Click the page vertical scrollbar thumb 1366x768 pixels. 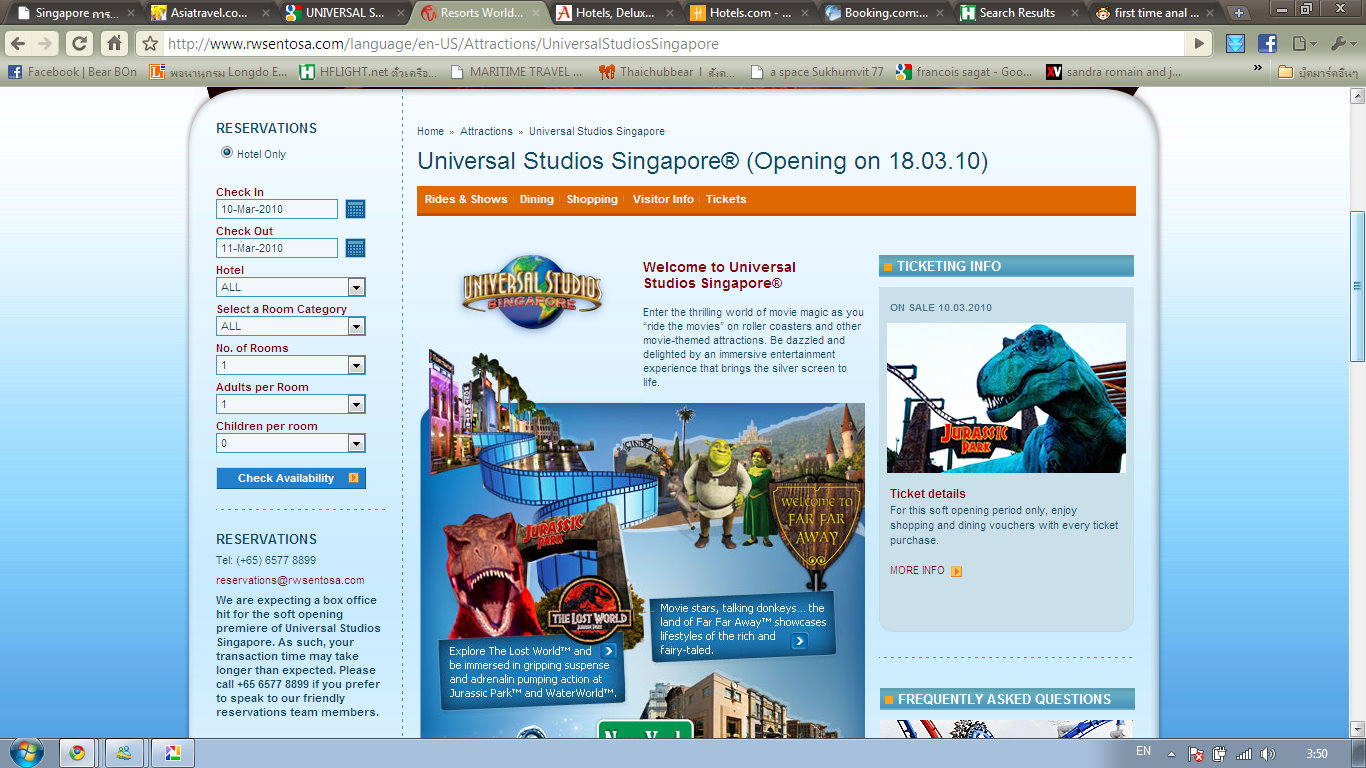pos(1357,286)
